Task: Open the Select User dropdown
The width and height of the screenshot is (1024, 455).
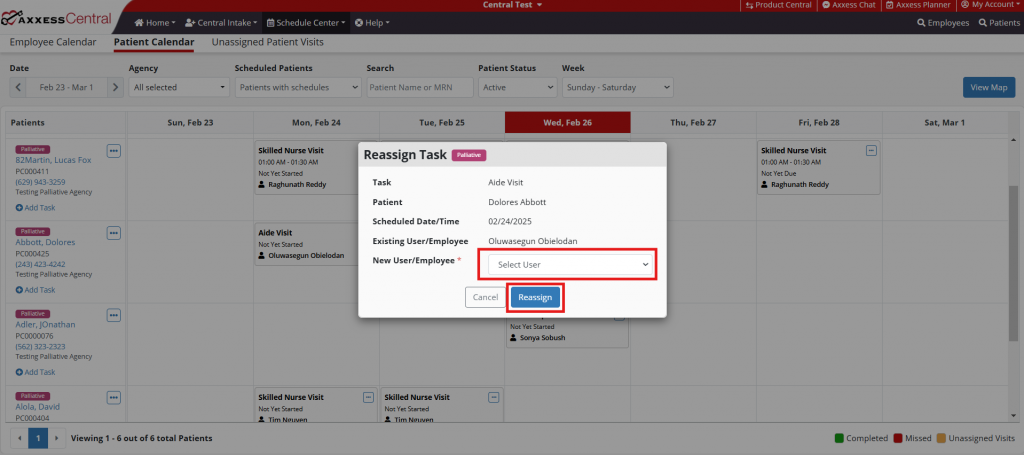Action: [572, 265]
